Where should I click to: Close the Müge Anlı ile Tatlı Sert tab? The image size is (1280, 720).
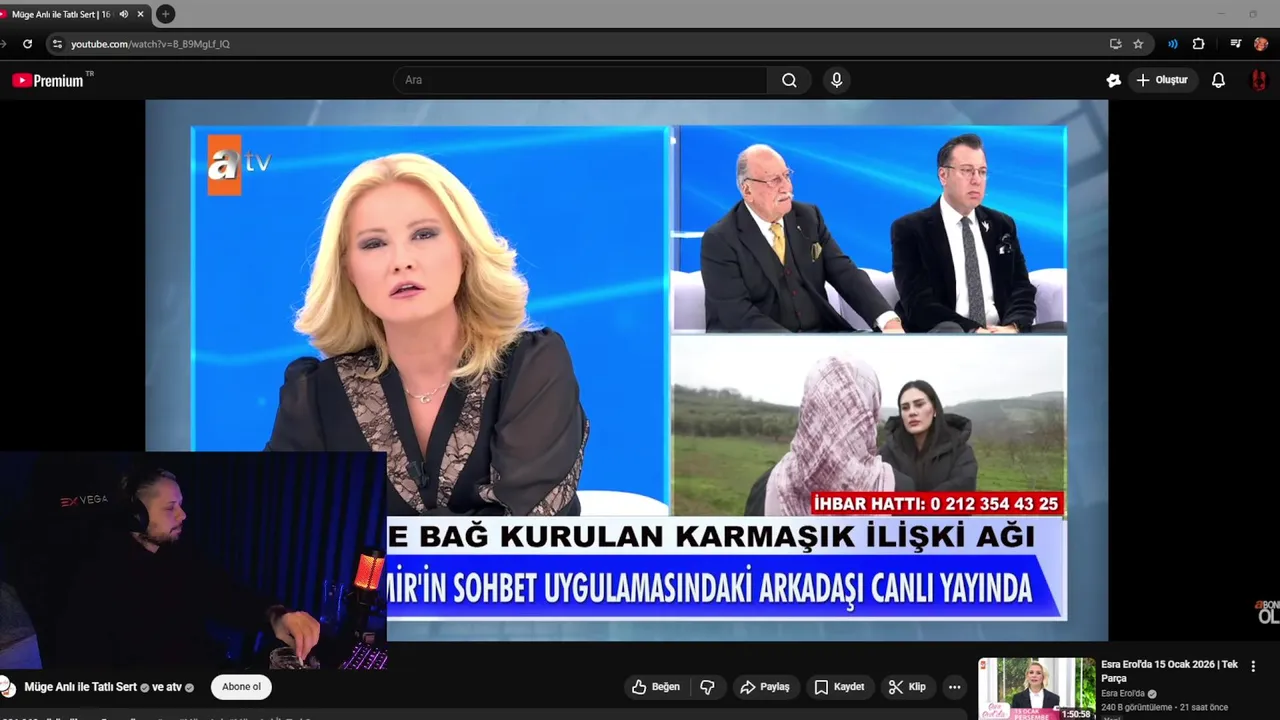(141, 14)
